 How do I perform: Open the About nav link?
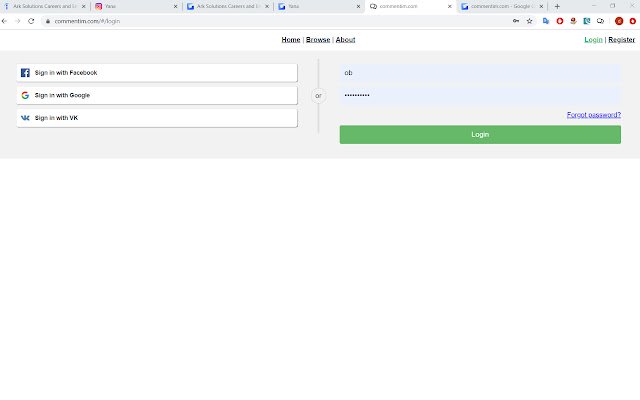[345, 40]
